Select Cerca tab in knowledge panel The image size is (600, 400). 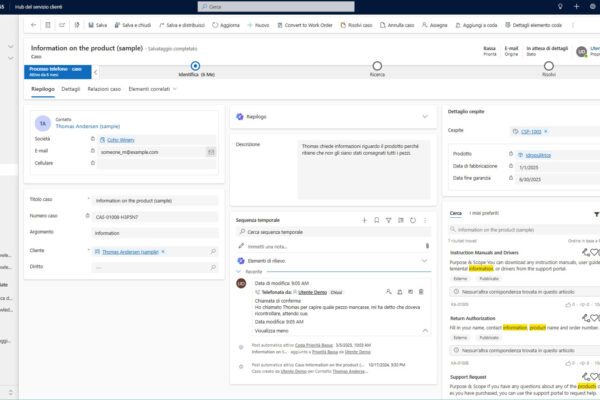pos(455,213)
